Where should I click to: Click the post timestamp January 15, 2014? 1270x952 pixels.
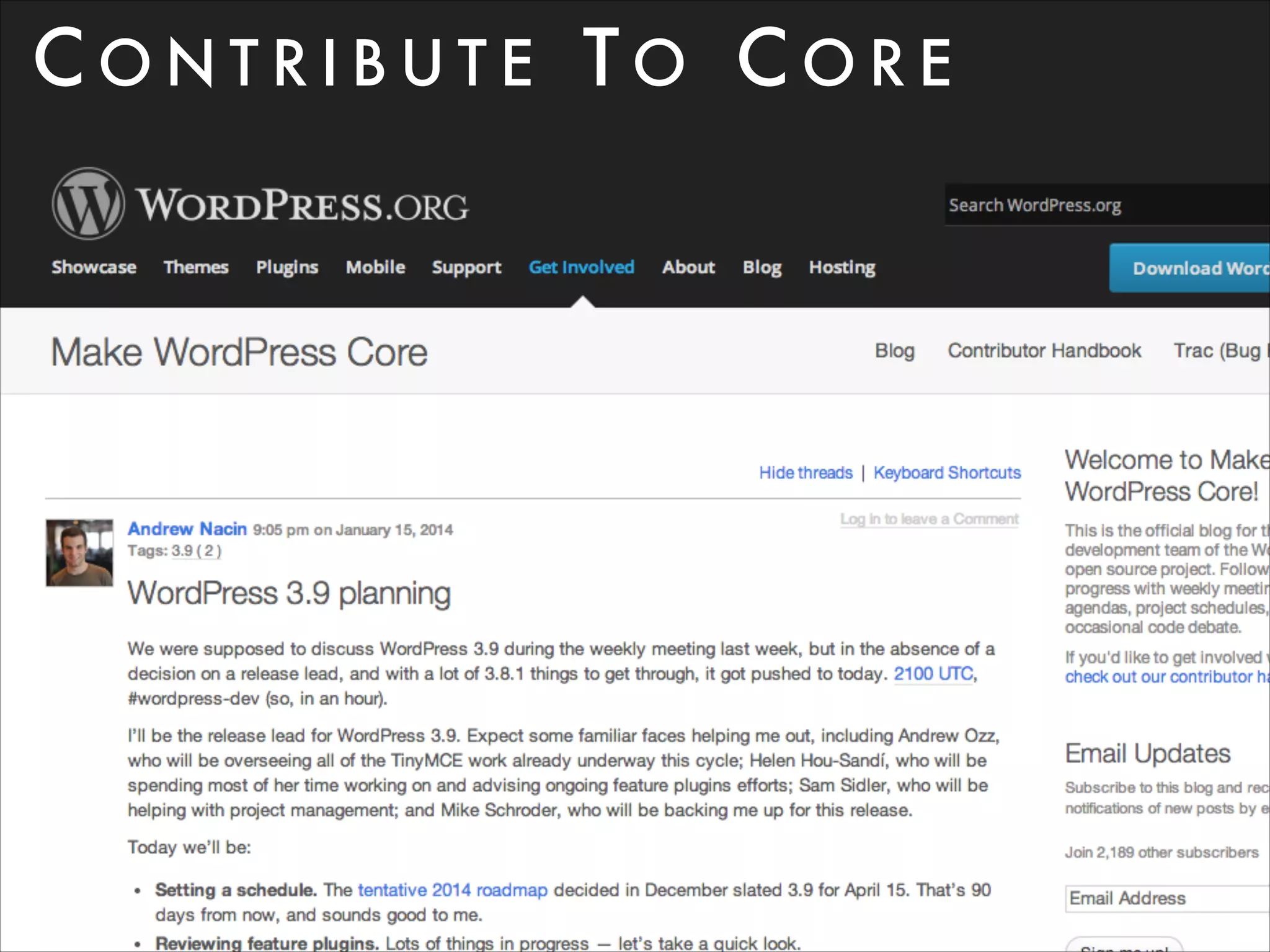point(353,530)
